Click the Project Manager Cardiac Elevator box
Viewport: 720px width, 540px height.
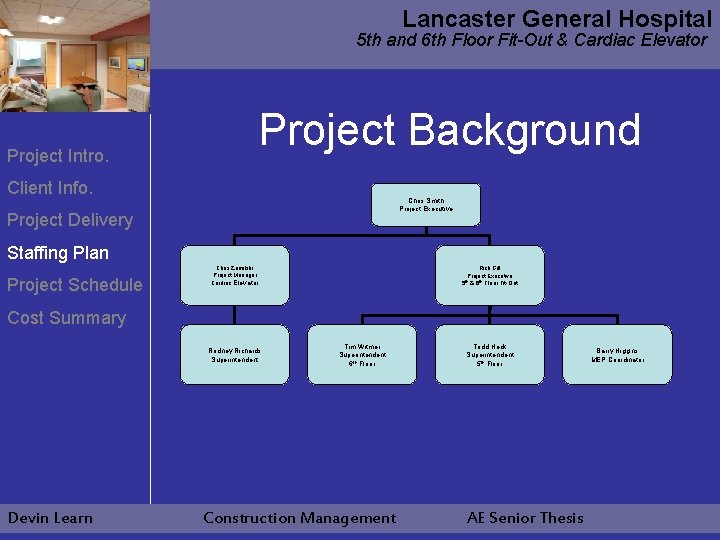pos(235,276)
